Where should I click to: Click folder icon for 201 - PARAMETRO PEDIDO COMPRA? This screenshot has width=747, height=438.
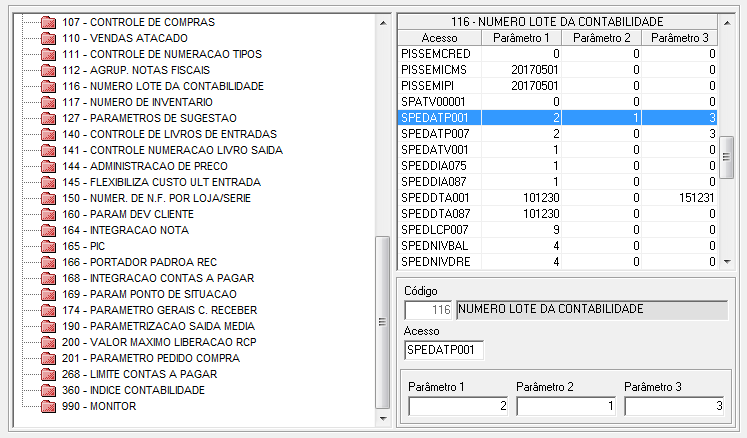click(48, 358)
